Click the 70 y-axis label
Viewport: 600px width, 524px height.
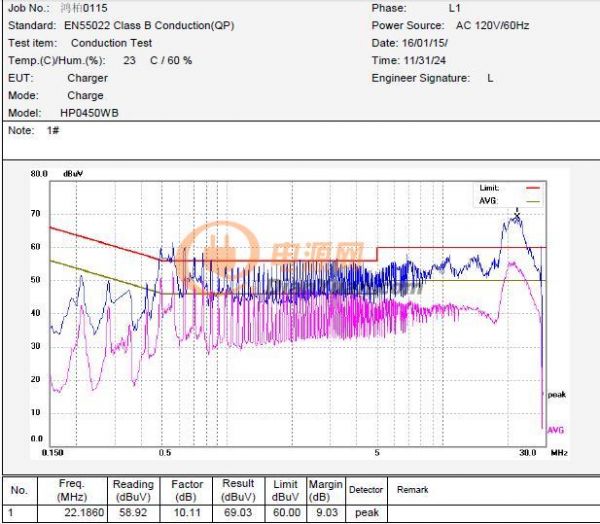click(36, 214)
